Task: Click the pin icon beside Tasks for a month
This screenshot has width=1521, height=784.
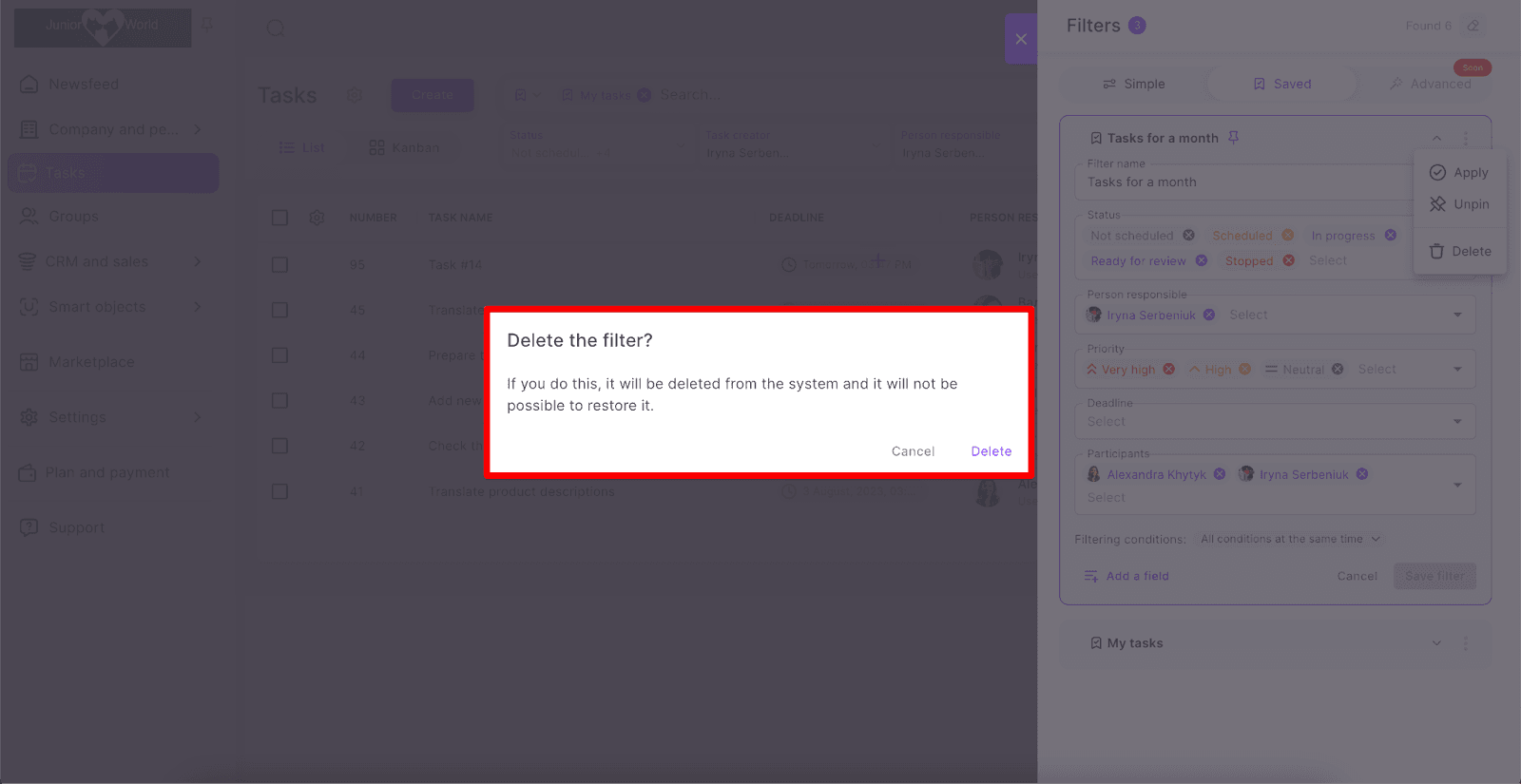Action: point(1233,138)
